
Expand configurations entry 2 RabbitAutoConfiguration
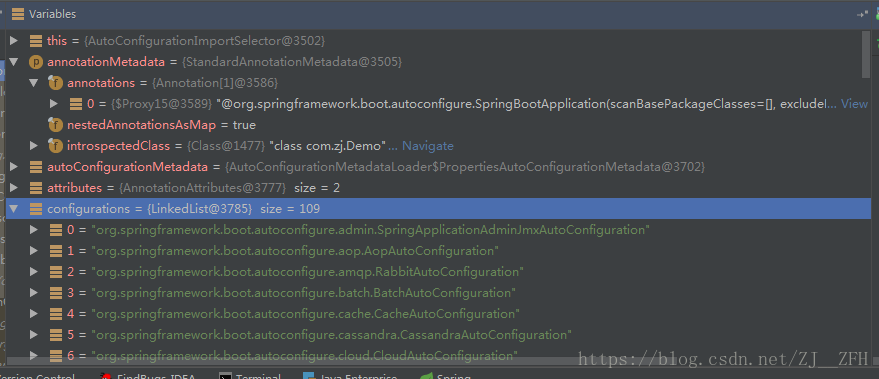34,271
